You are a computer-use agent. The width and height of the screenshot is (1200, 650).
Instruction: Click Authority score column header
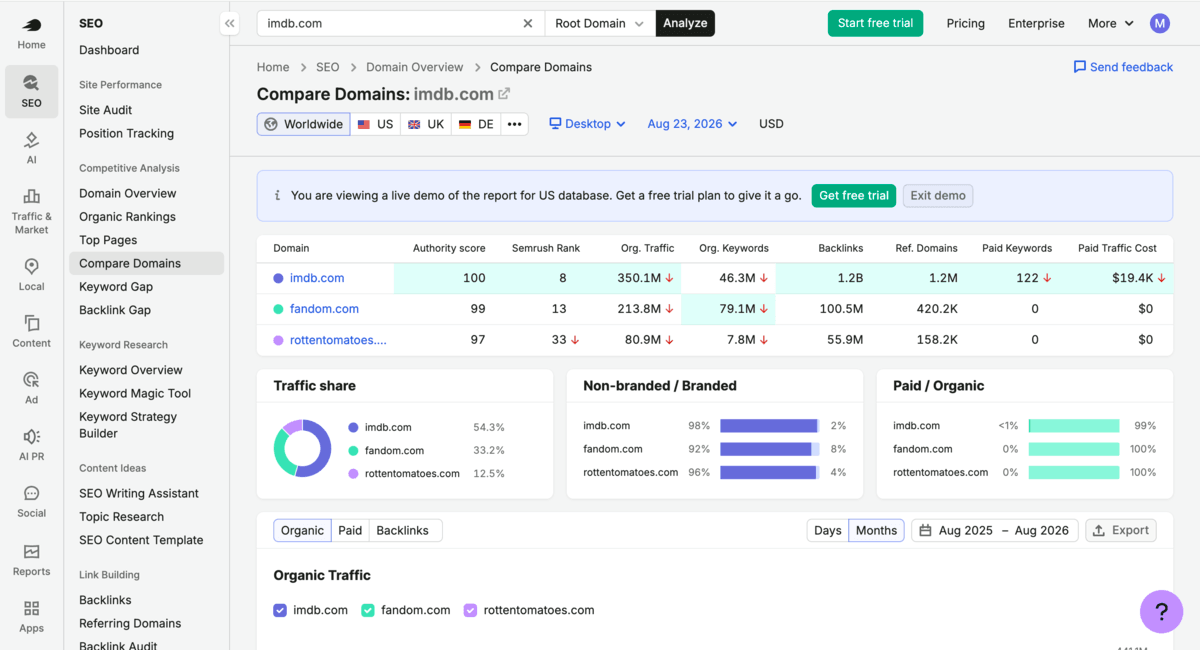[x=449, y=248]
